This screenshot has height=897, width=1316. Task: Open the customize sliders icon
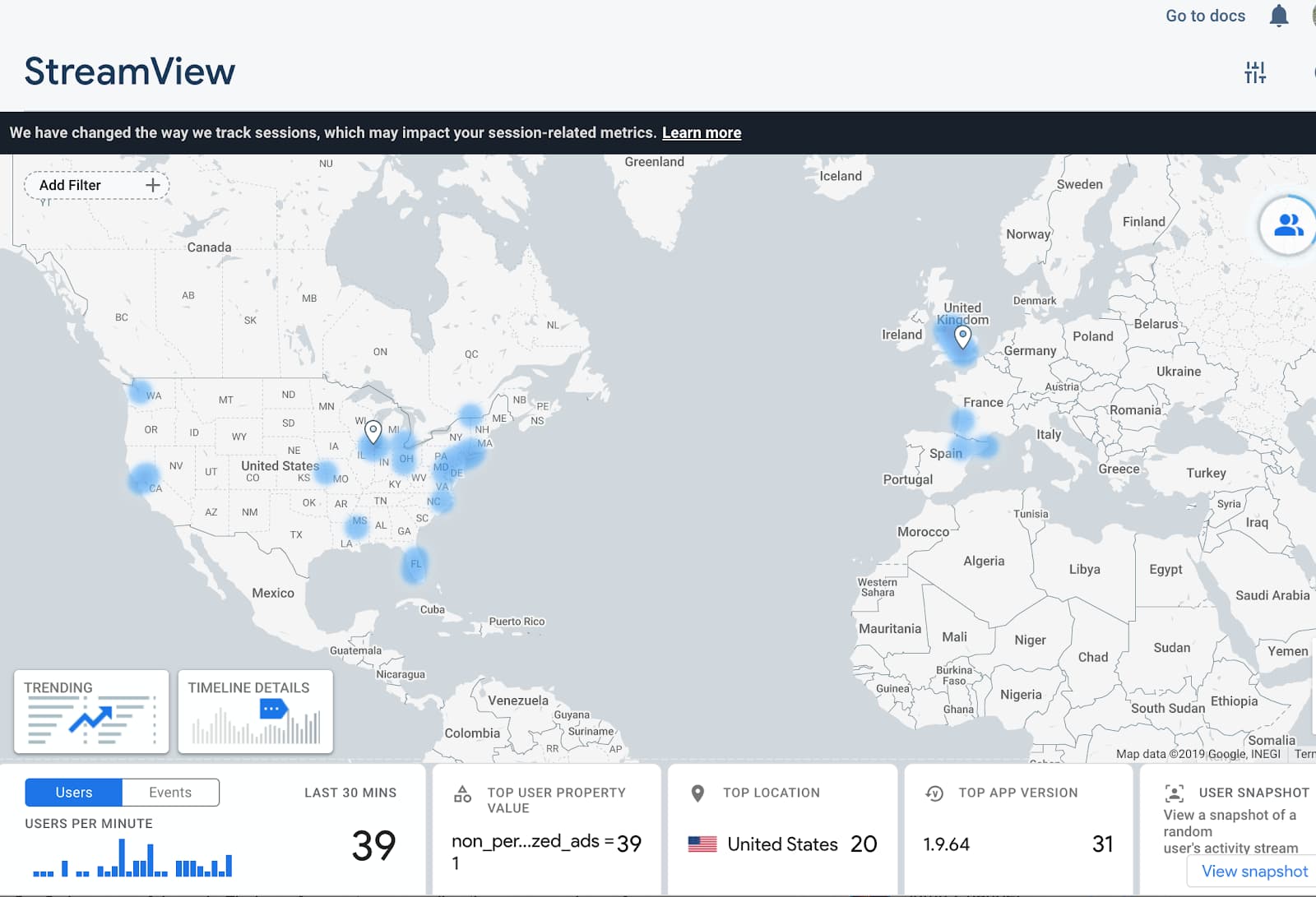(x=1255, y=72)
